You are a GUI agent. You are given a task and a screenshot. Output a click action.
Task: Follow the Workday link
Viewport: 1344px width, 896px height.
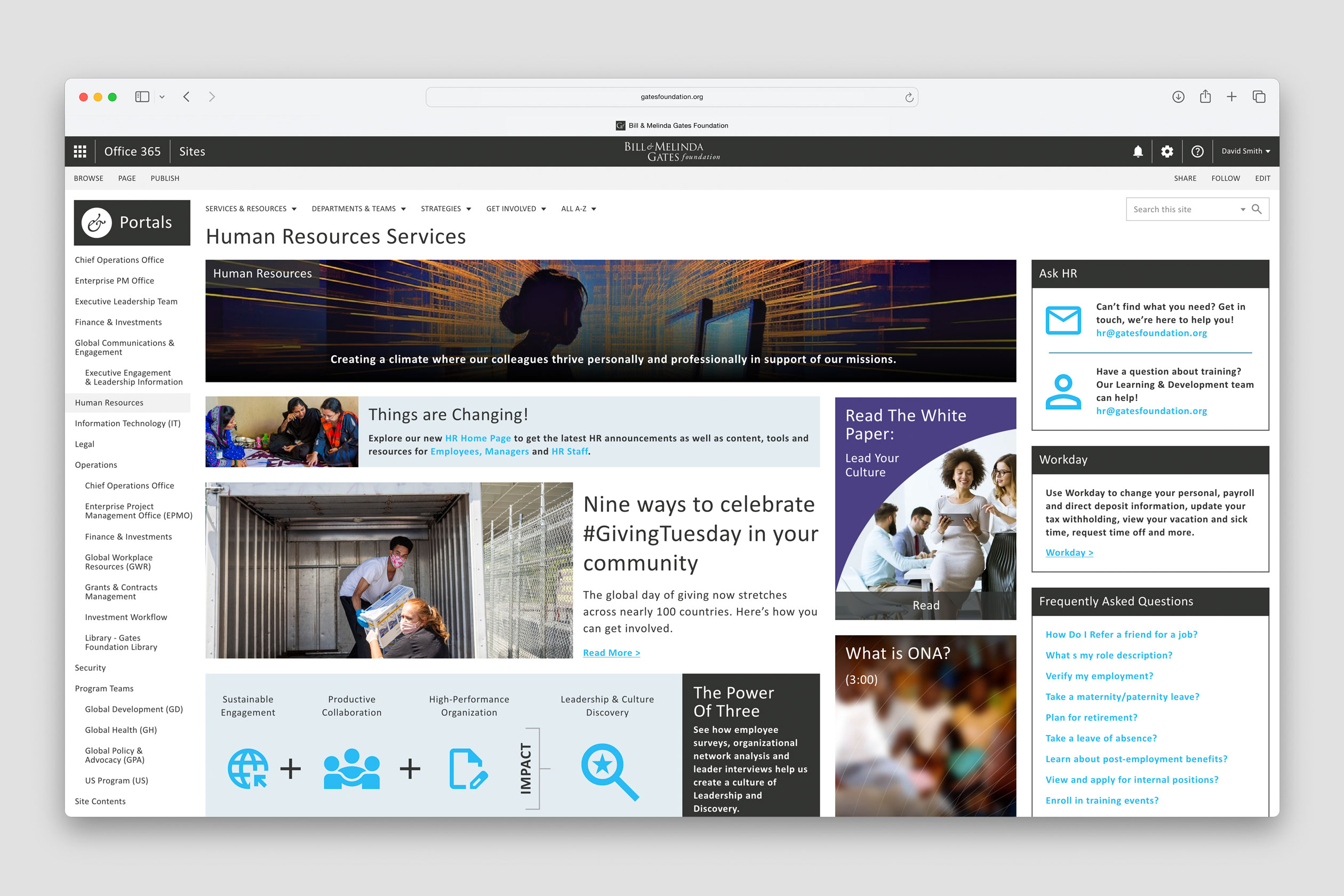[x=1069, y=553]
